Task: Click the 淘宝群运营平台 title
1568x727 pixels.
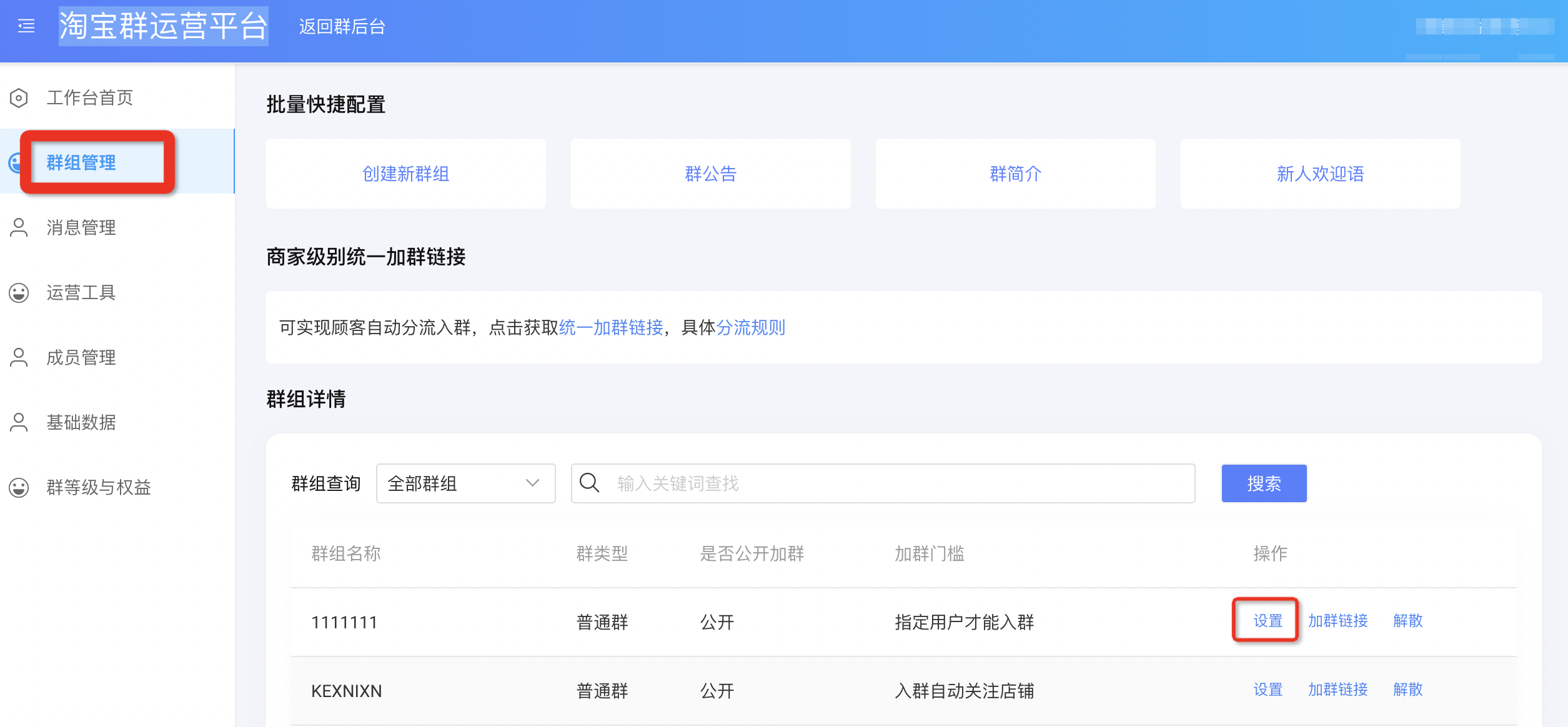Action: coord(163,26)
